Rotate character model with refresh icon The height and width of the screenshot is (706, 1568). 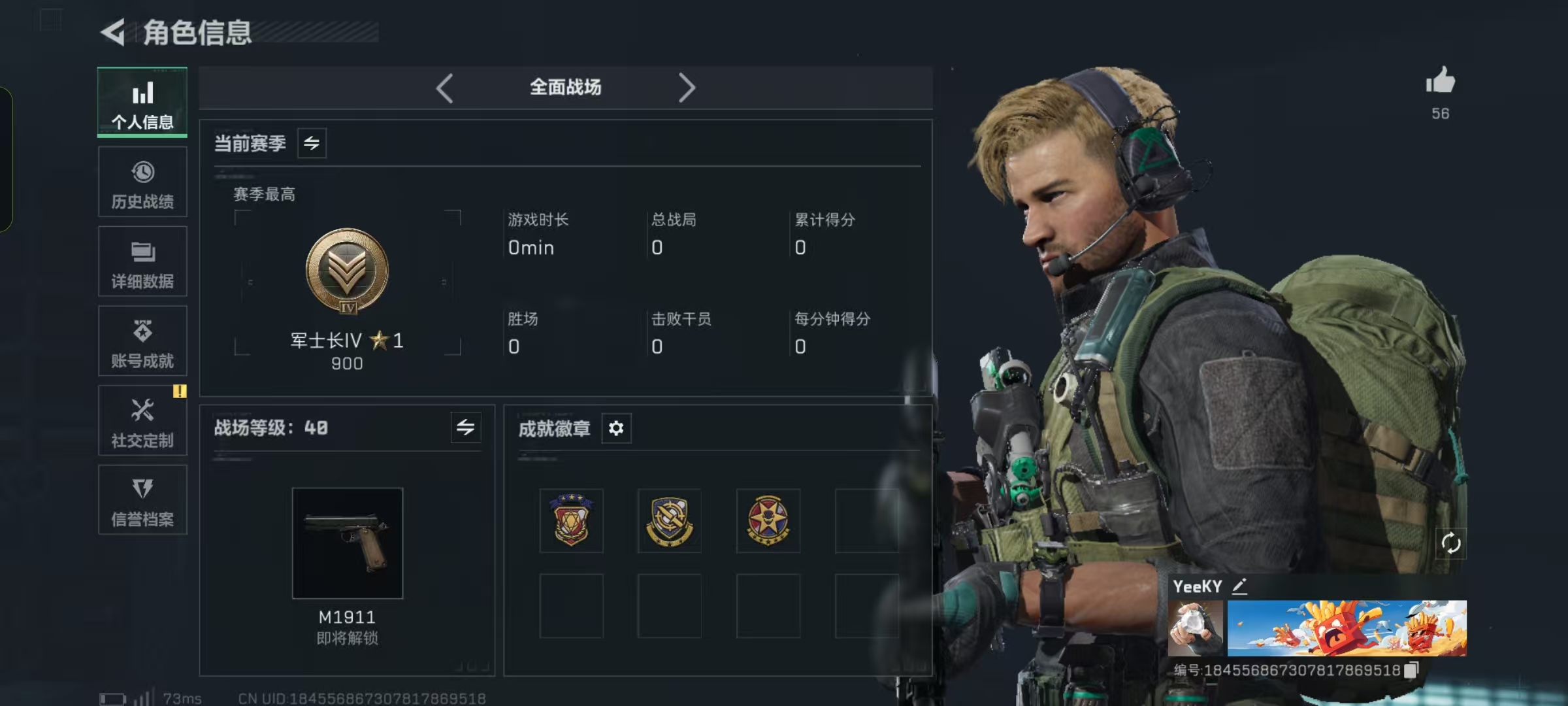point(1450,543)
